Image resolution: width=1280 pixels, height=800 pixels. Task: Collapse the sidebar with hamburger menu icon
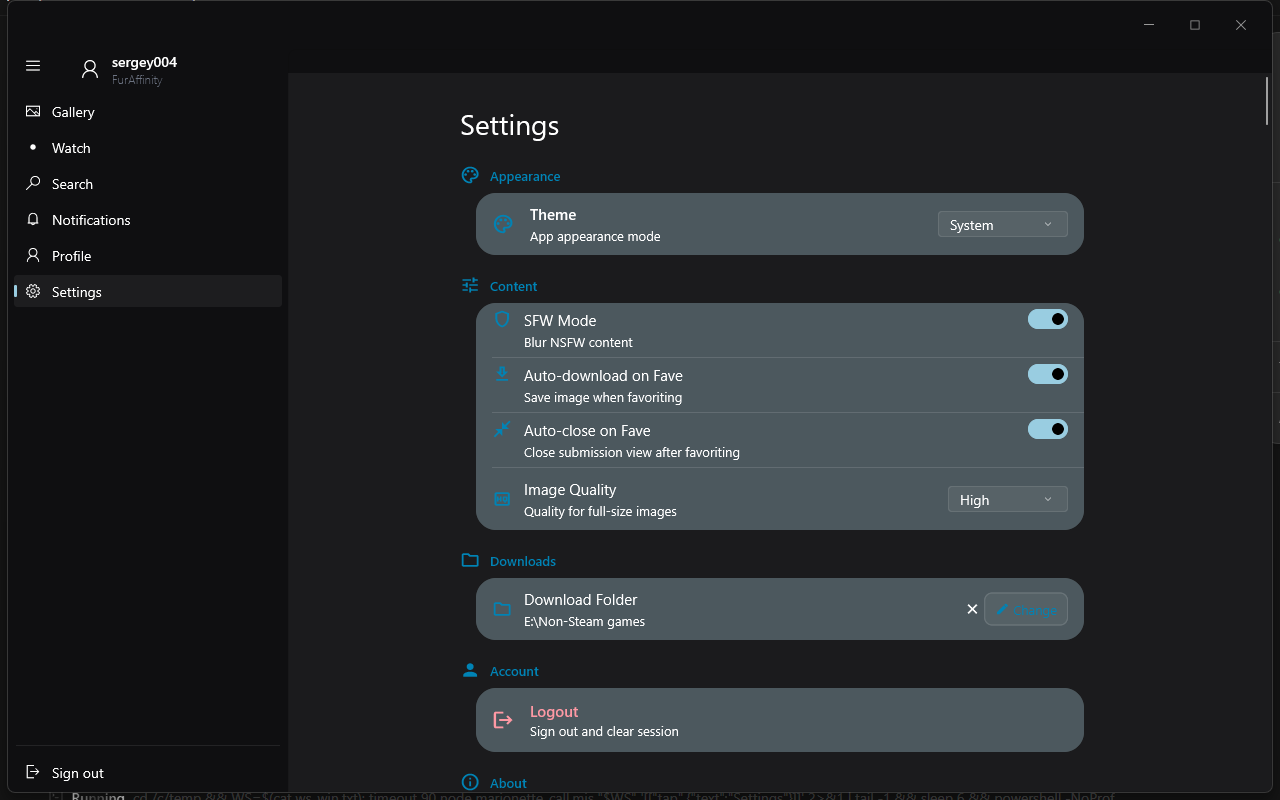(x=33, y=66)
